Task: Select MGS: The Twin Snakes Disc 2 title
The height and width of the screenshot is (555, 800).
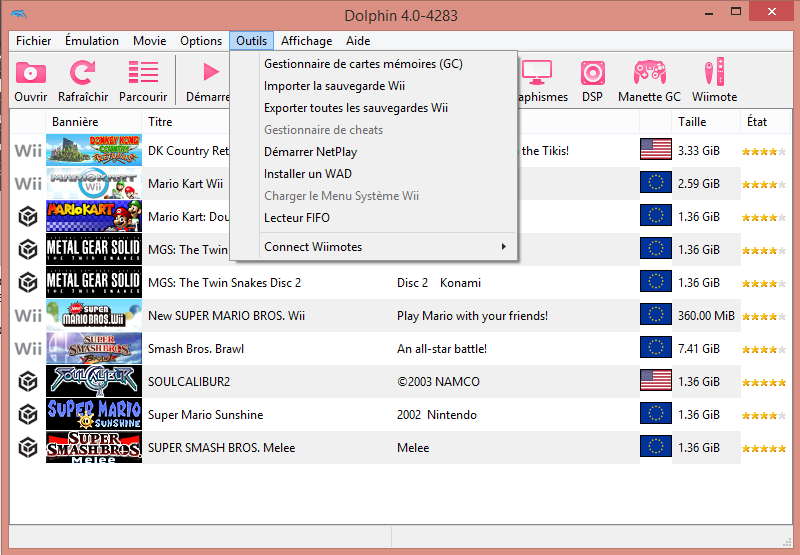Action: click(x=224, y=283)
